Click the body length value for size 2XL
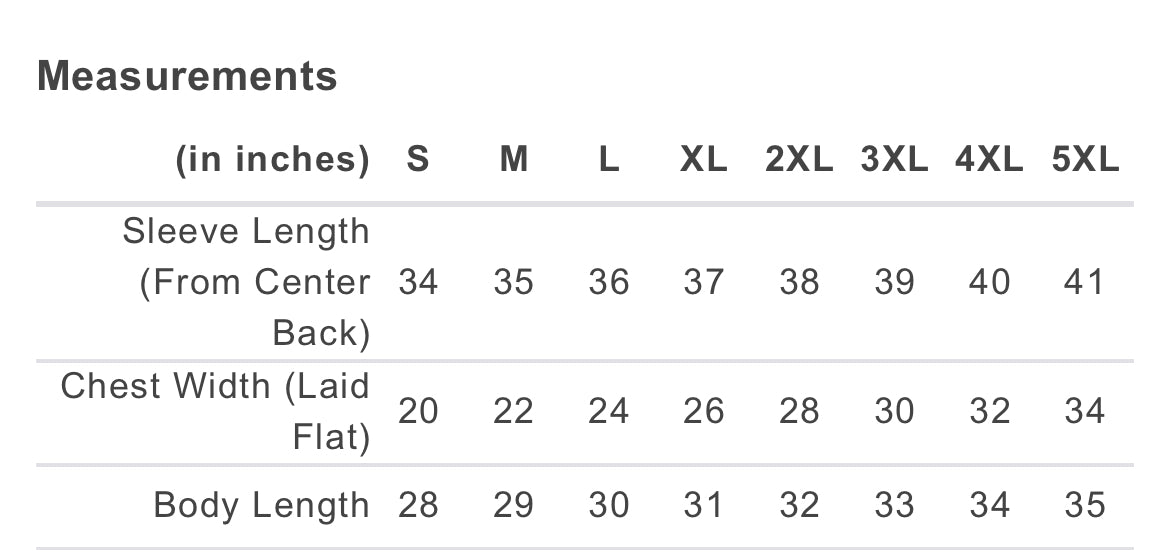Viewport: 1170px width, 560px height. tap(798, 506)
